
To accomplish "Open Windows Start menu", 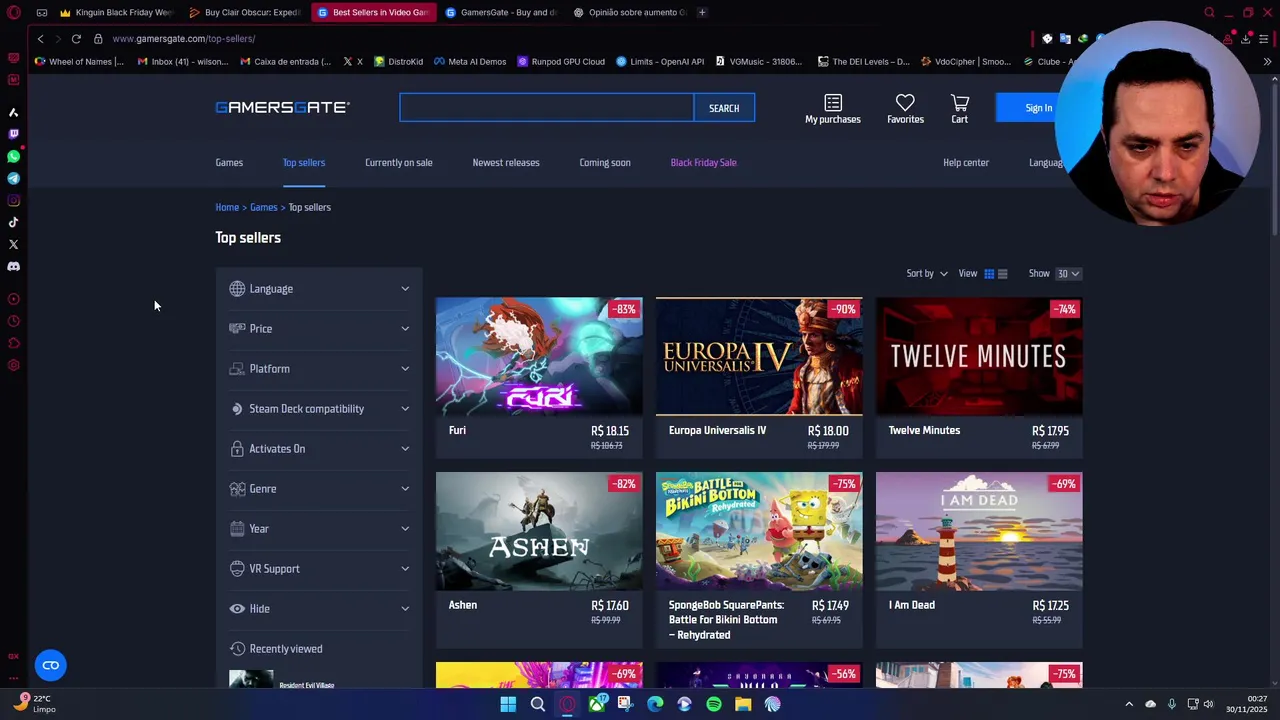I will coord(508,704).
